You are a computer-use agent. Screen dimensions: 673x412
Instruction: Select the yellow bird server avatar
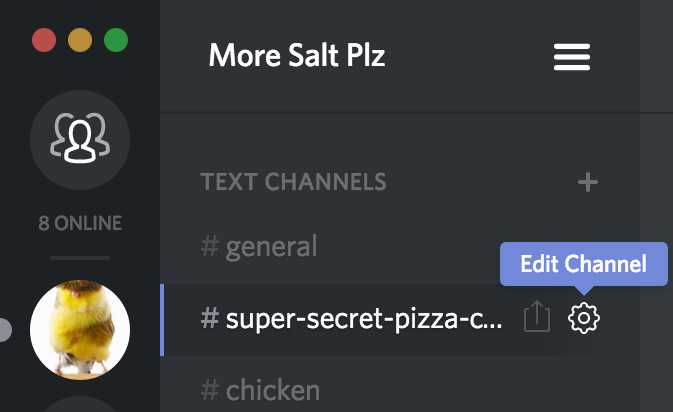(80, 330)
